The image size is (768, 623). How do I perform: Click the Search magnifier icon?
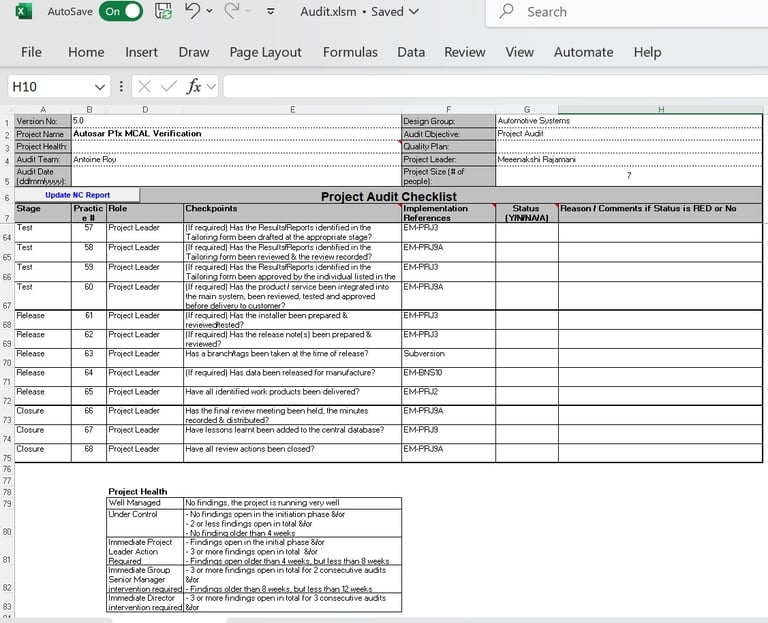point(506,11)
